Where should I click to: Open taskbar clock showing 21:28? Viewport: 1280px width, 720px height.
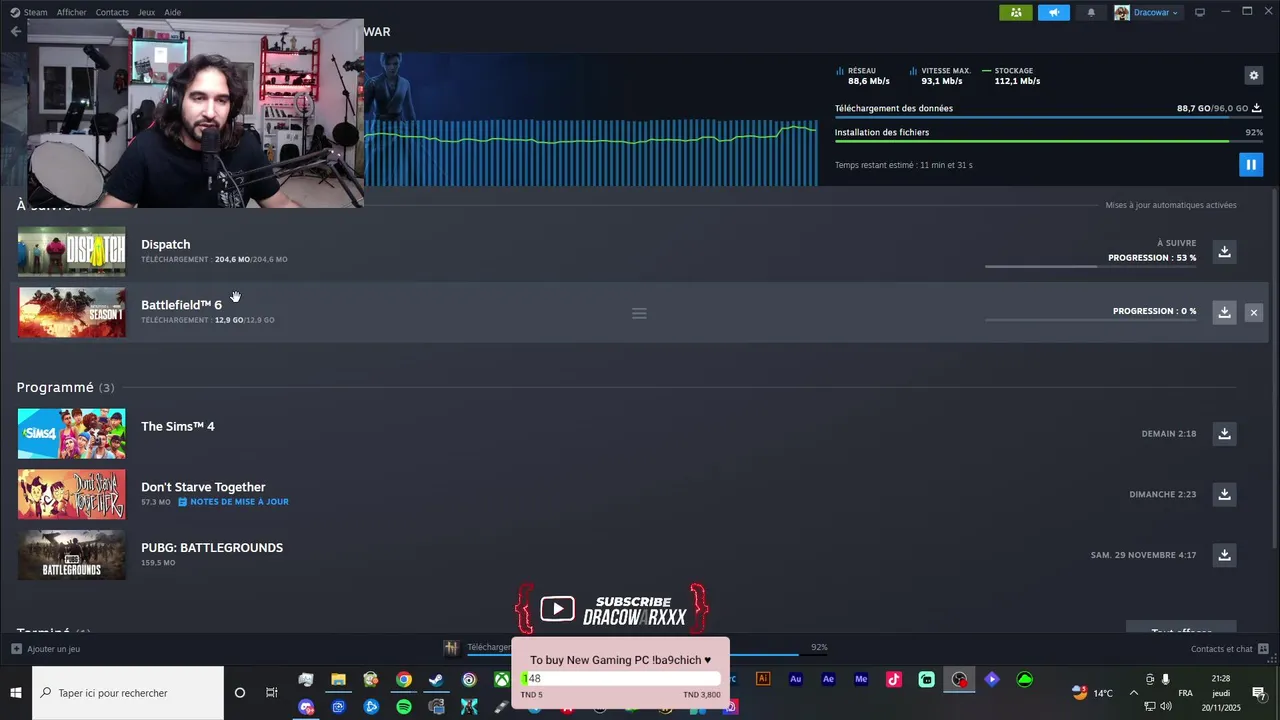(x=1221, y=692)
